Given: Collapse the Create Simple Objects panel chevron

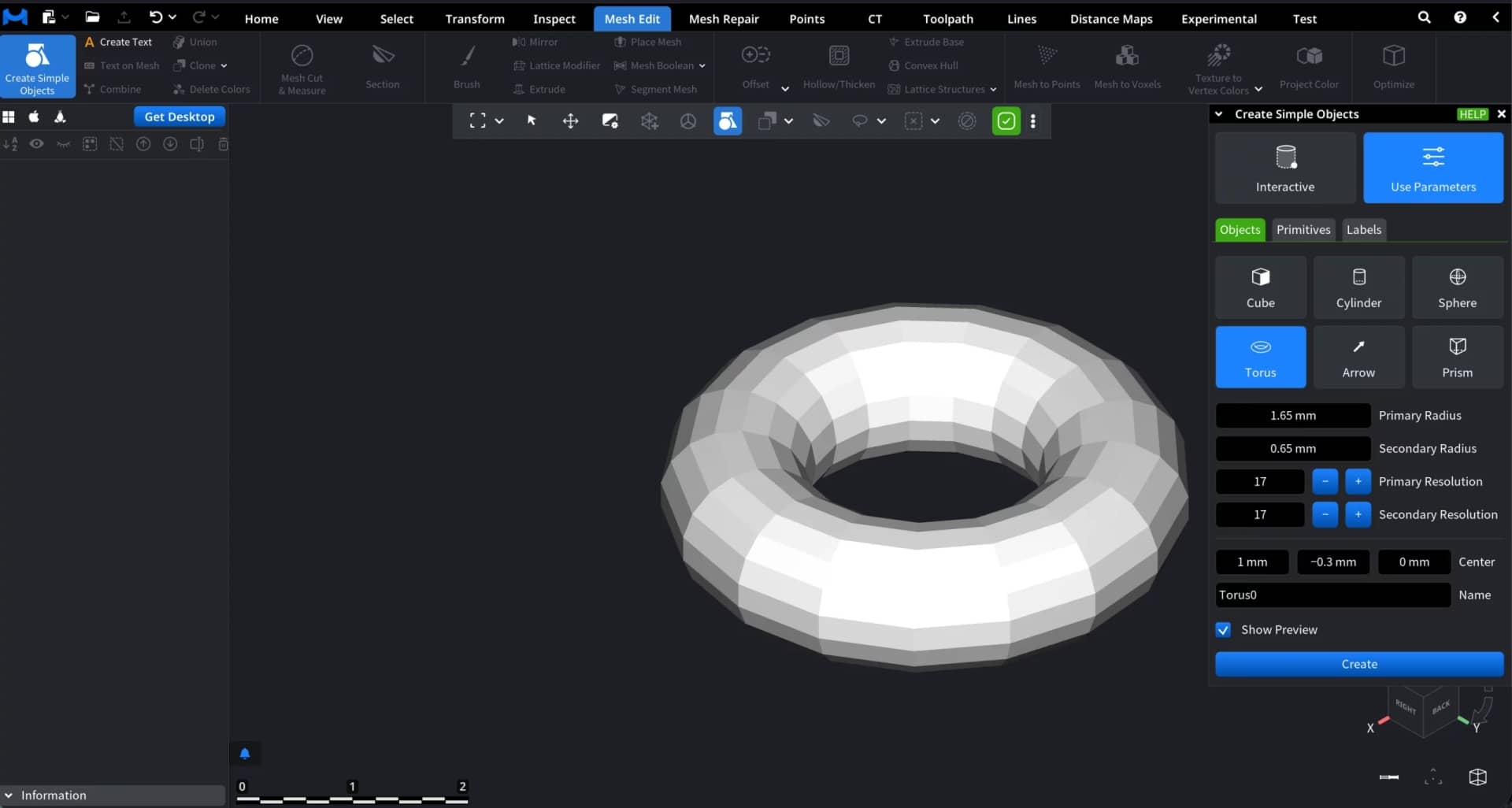Looking at the screenshot, I should [x=1219, y=114].
